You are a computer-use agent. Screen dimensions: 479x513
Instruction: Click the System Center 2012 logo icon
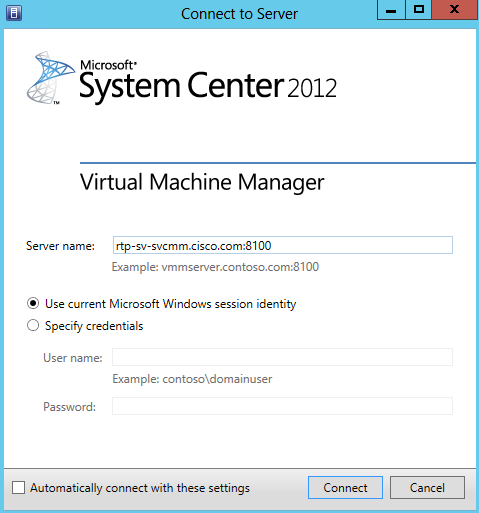(50, 78)
